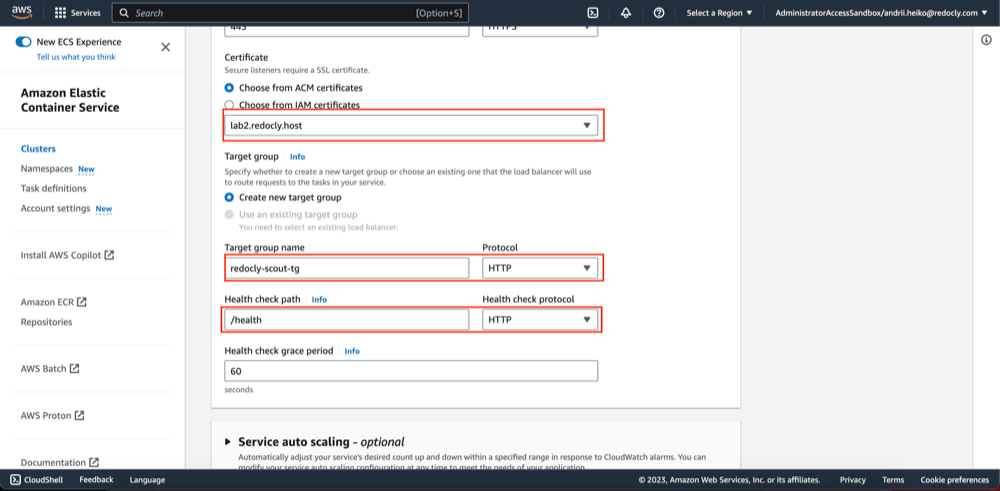The height and width of the screenshot is (491, 1000).
Task: Click the external link icon beside Documentation
Action: click(94, 462)
